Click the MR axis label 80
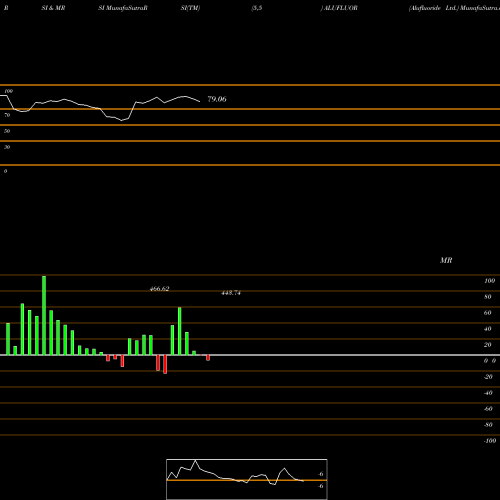The image size is (500, 500). (488, 297)
